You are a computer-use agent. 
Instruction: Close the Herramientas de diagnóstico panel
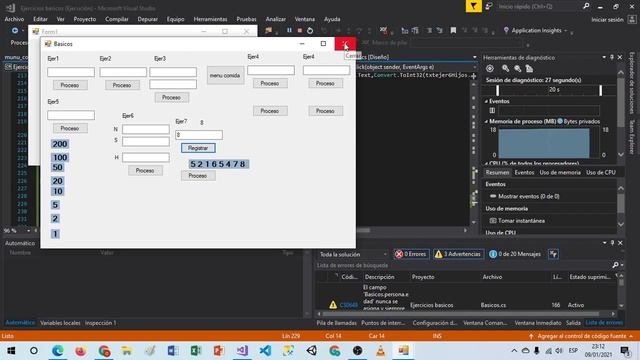click(620, 58)
